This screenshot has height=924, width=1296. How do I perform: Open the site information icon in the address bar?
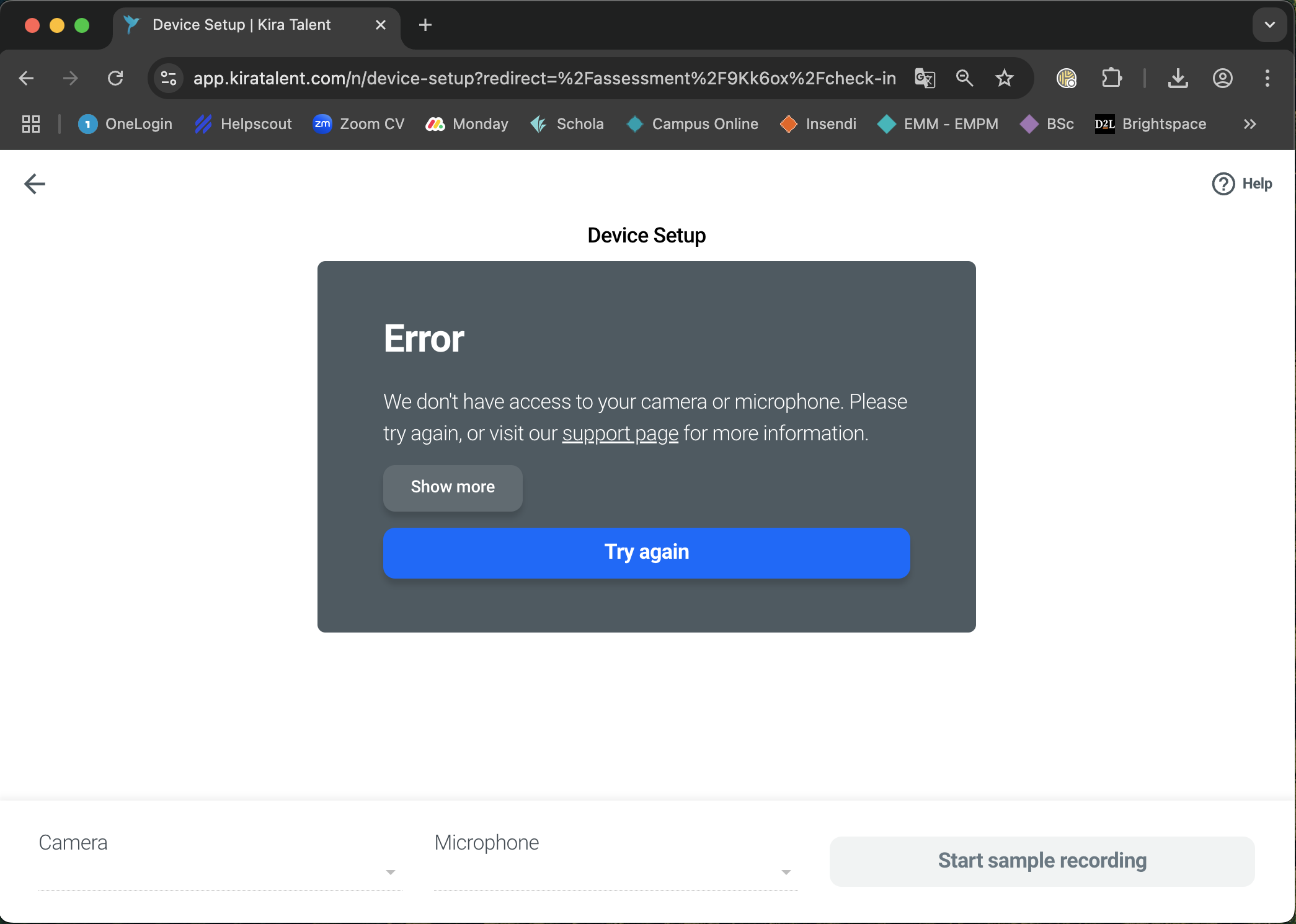pos(169,78)
